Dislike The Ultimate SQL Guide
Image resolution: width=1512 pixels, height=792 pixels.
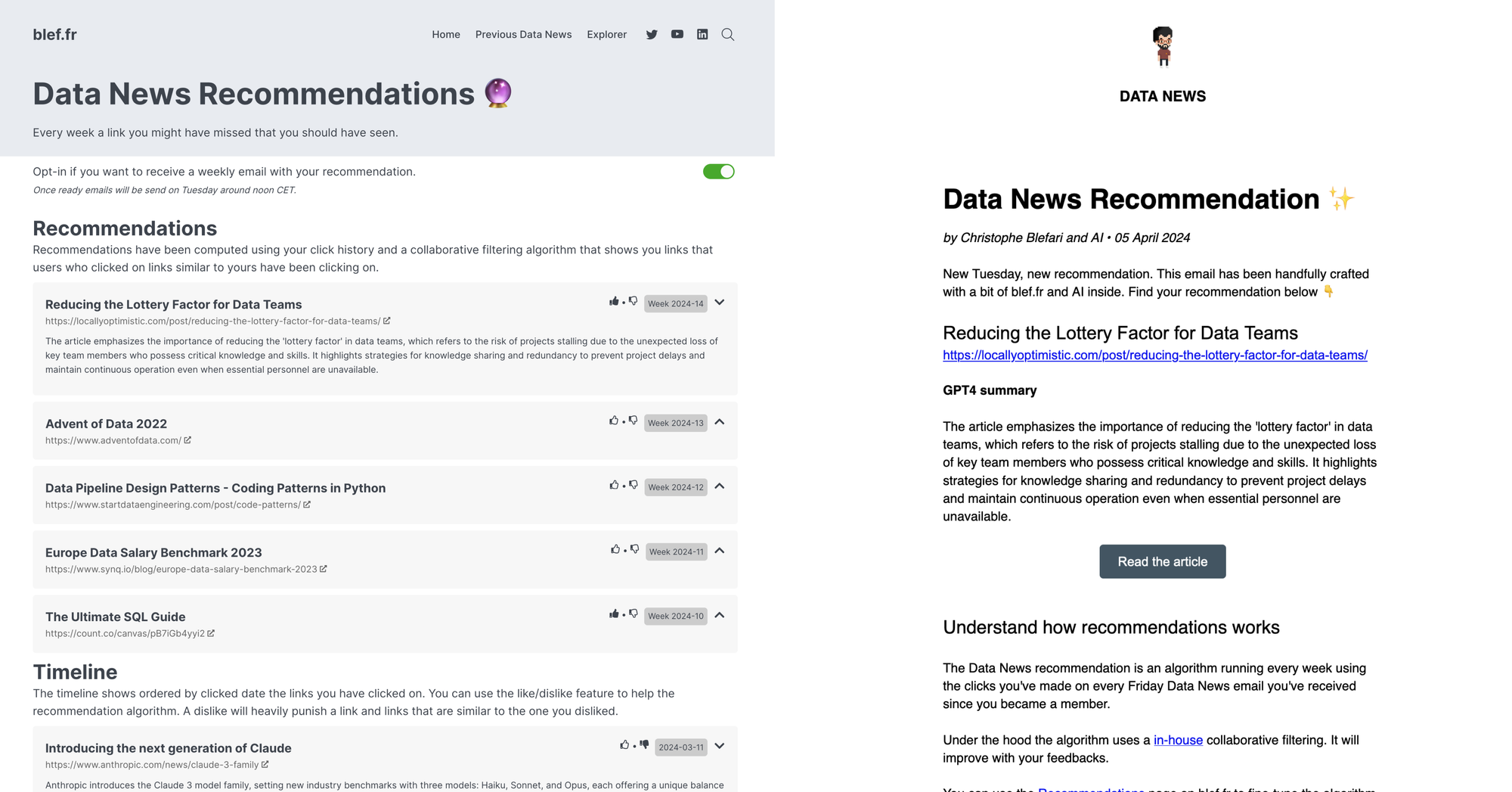point(634,614)
